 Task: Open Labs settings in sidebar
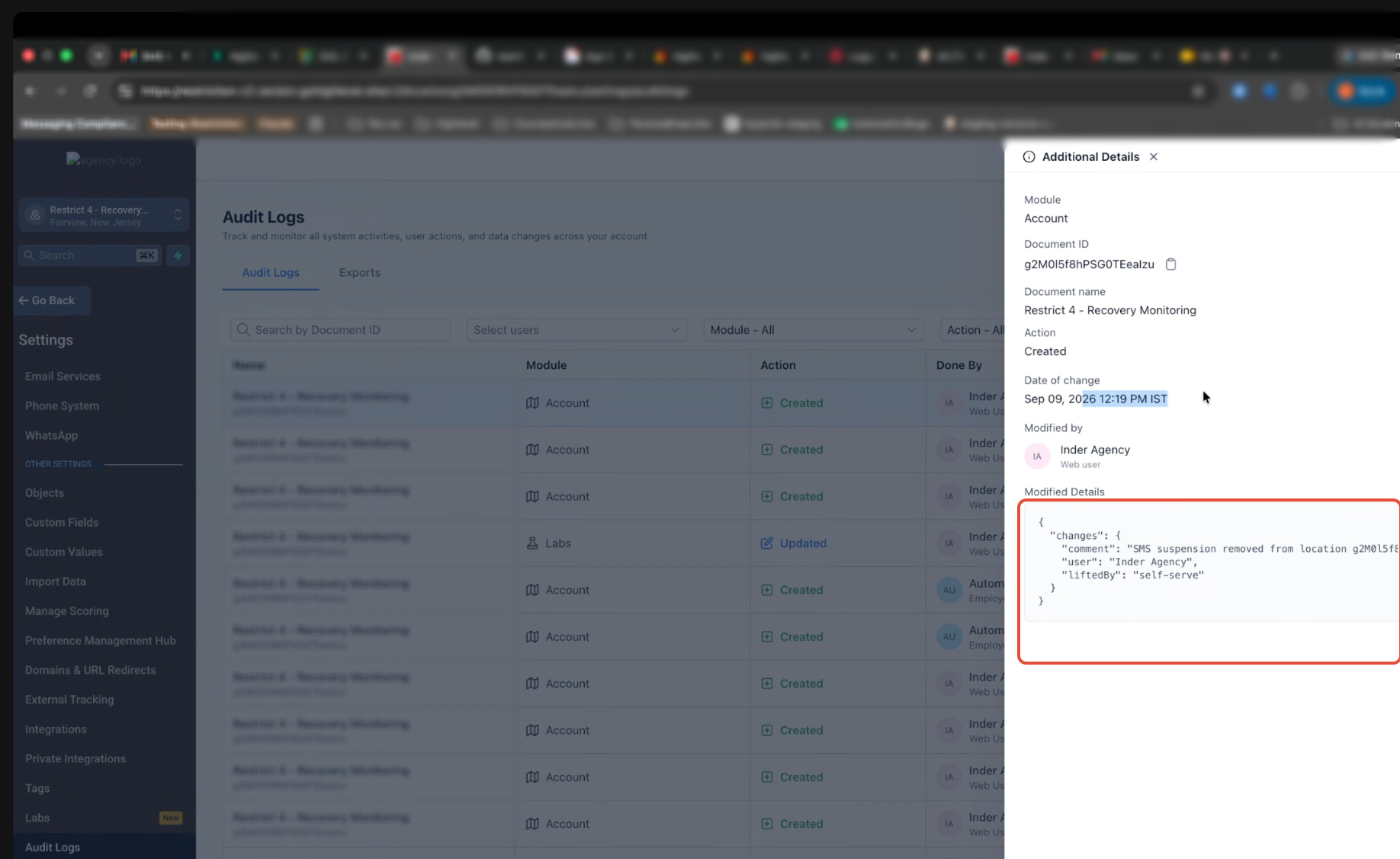pyautogui.click(x=37, y=818)
